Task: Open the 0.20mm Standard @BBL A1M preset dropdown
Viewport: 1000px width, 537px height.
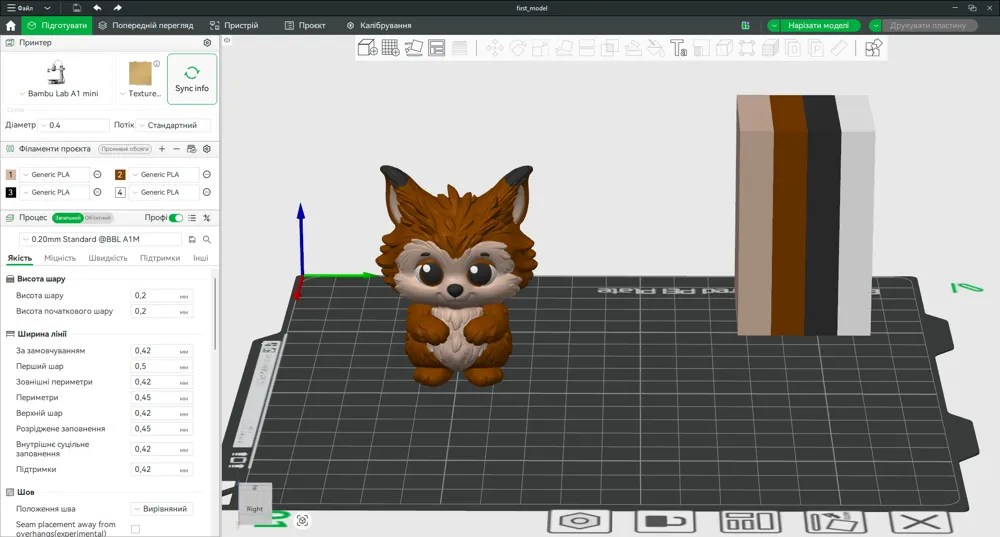Action: 101,239
